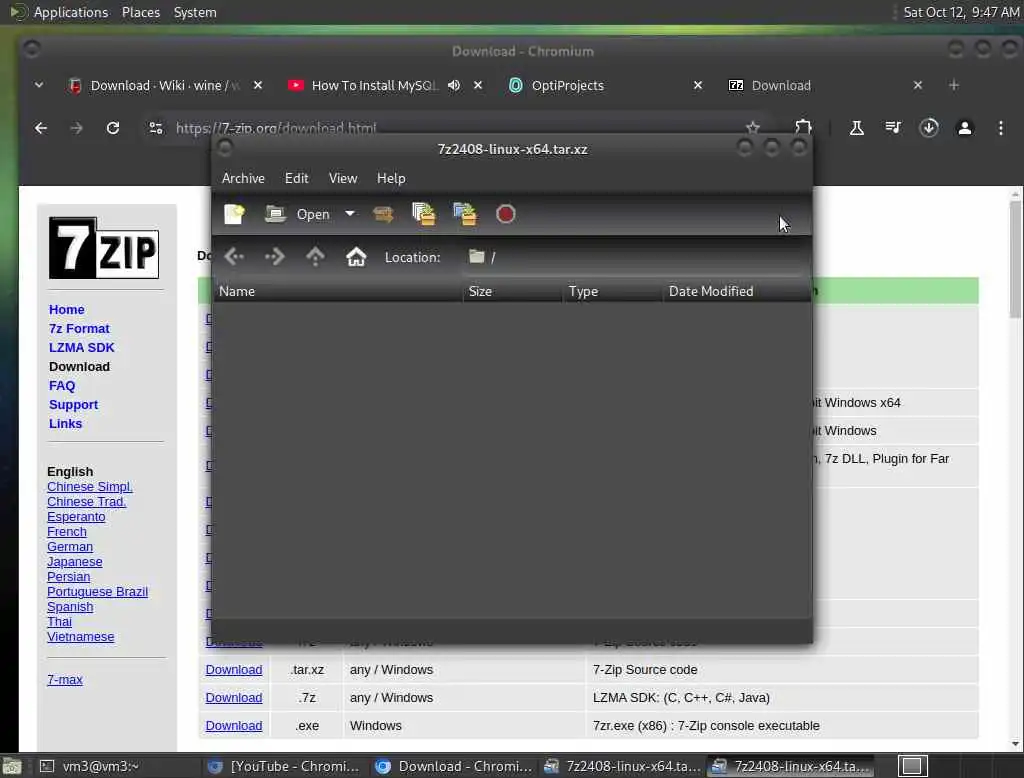The width and height of the screenshot is (1024, 778).
Task: Click the webpage vertical scrollbar
Action: pyautogui.click(x=1015, y=260)
